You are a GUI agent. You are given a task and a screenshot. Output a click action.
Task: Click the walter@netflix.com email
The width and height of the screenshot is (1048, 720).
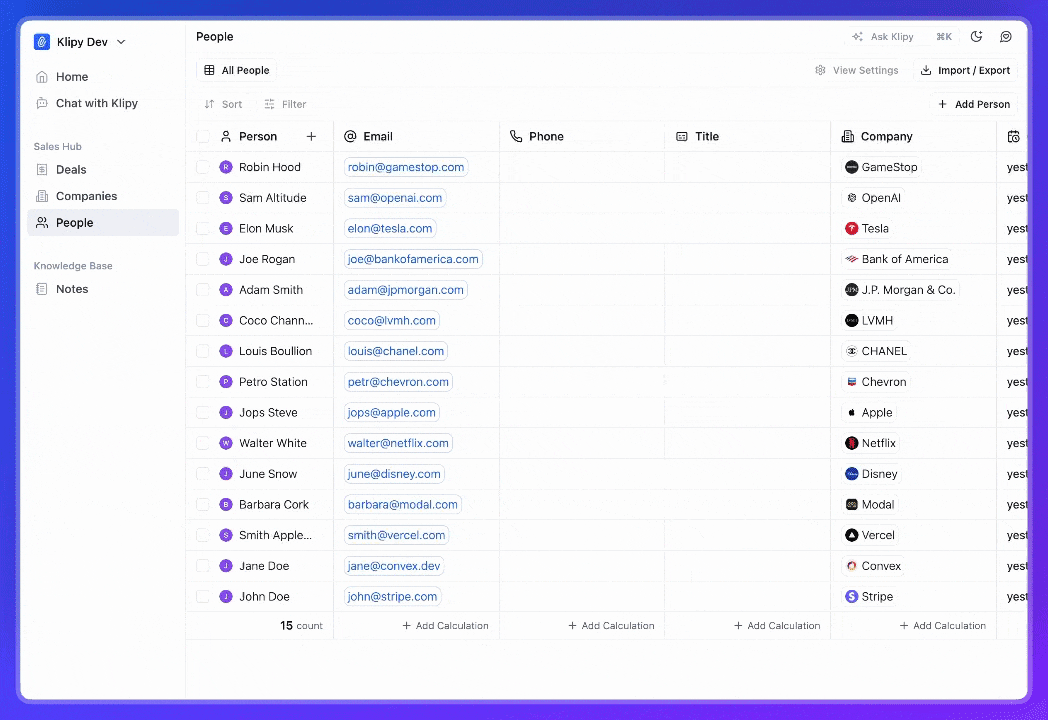point(398,443)
